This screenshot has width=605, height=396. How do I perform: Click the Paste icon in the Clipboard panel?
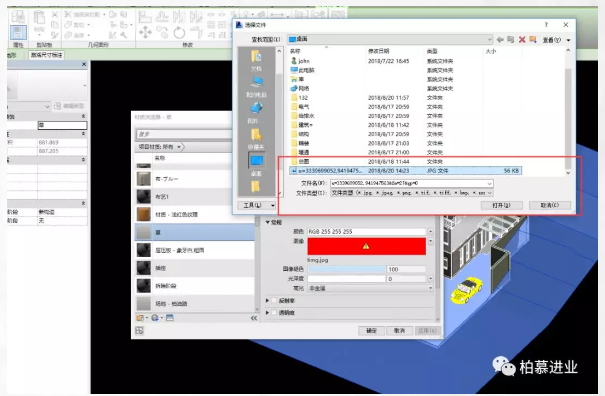click(x=39, y=17)
